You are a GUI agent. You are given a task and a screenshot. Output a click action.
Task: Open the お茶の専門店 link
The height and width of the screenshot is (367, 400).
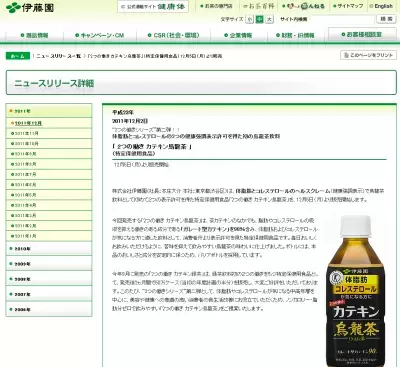(x=216, y=6)
